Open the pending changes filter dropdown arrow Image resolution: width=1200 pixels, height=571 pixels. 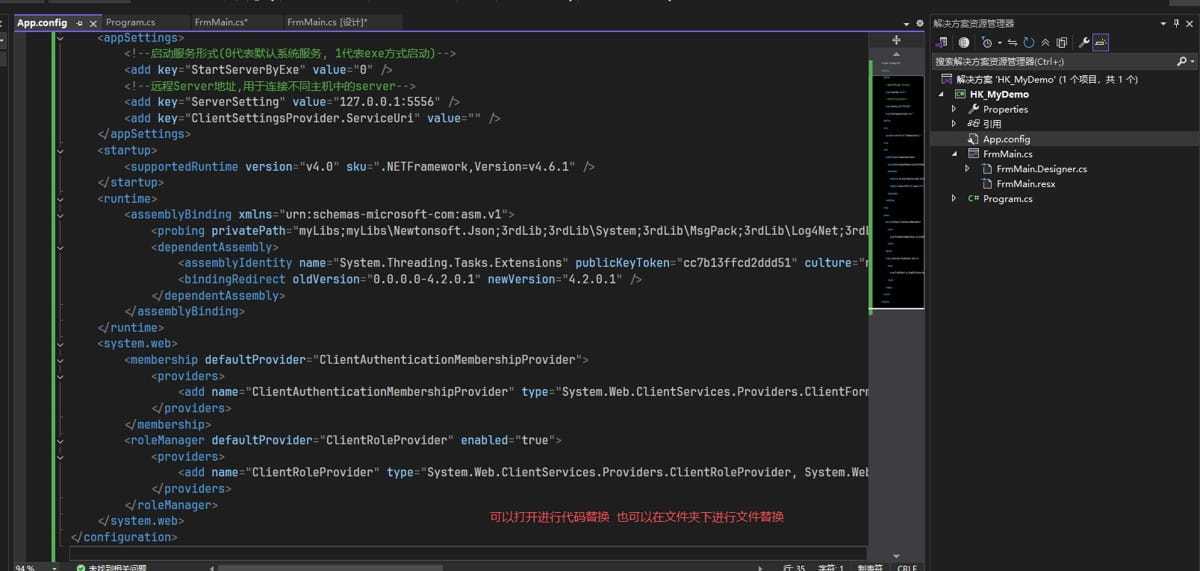[999, 42]
